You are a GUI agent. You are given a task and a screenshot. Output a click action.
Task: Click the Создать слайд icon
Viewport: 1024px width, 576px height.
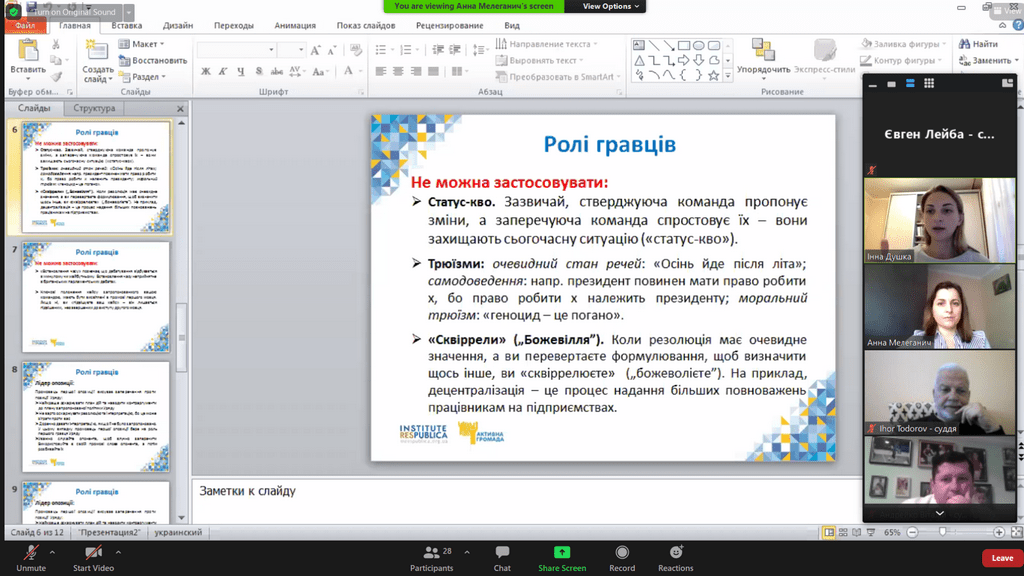pos(97,52)
